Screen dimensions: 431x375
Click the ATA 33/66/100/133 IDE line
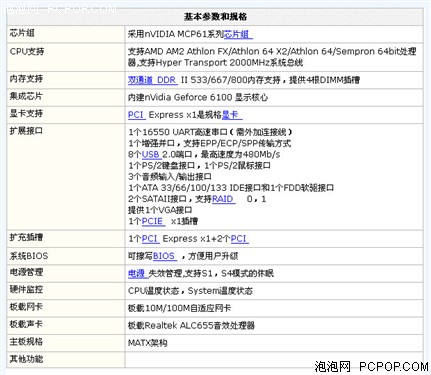(231, 188)
